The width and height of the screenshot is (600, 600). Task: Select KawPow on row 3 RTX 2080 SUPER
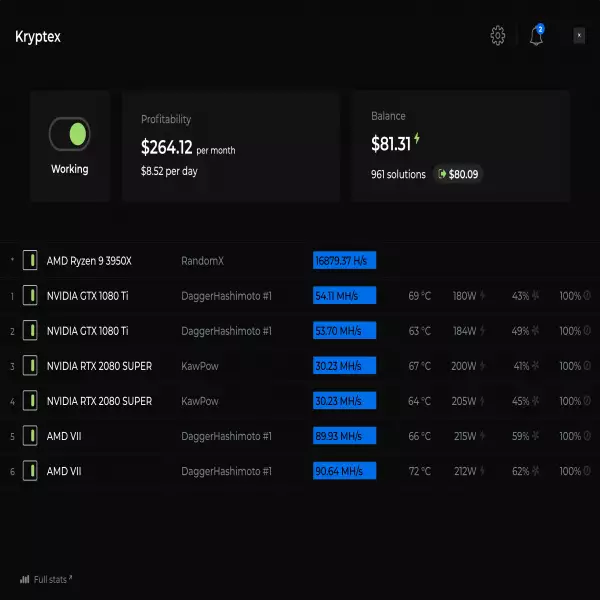click(199, 366)
